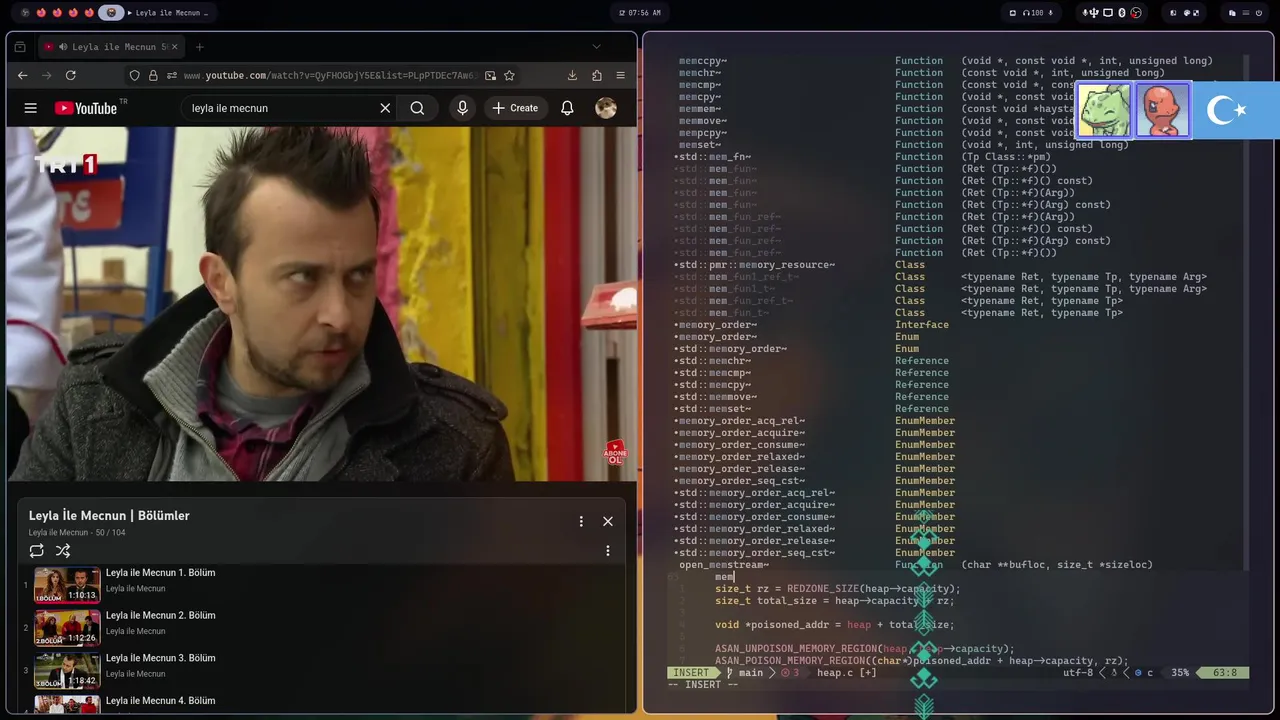Viewport: 1280px width, 720px height.
Task: Click 'heap.c [+]' in the vim statusline
Action: click(846, 673)
